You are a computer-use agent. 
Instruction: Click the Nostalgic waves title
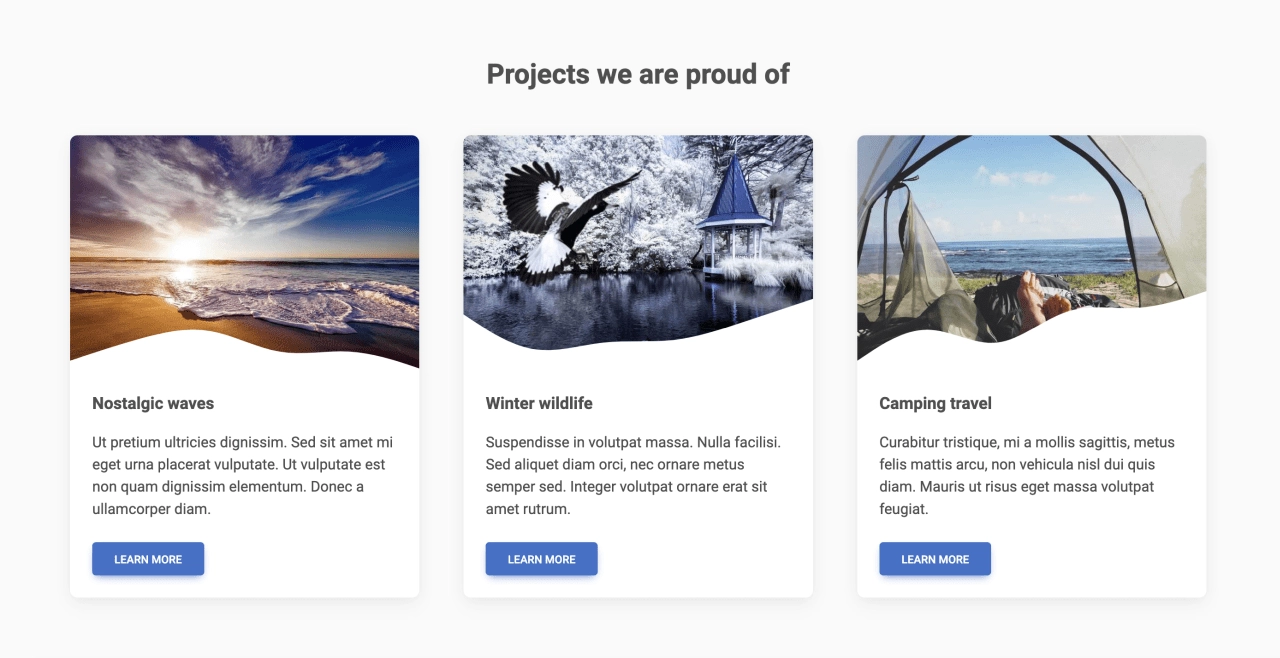pyautogui.click(x=153, y=403)
